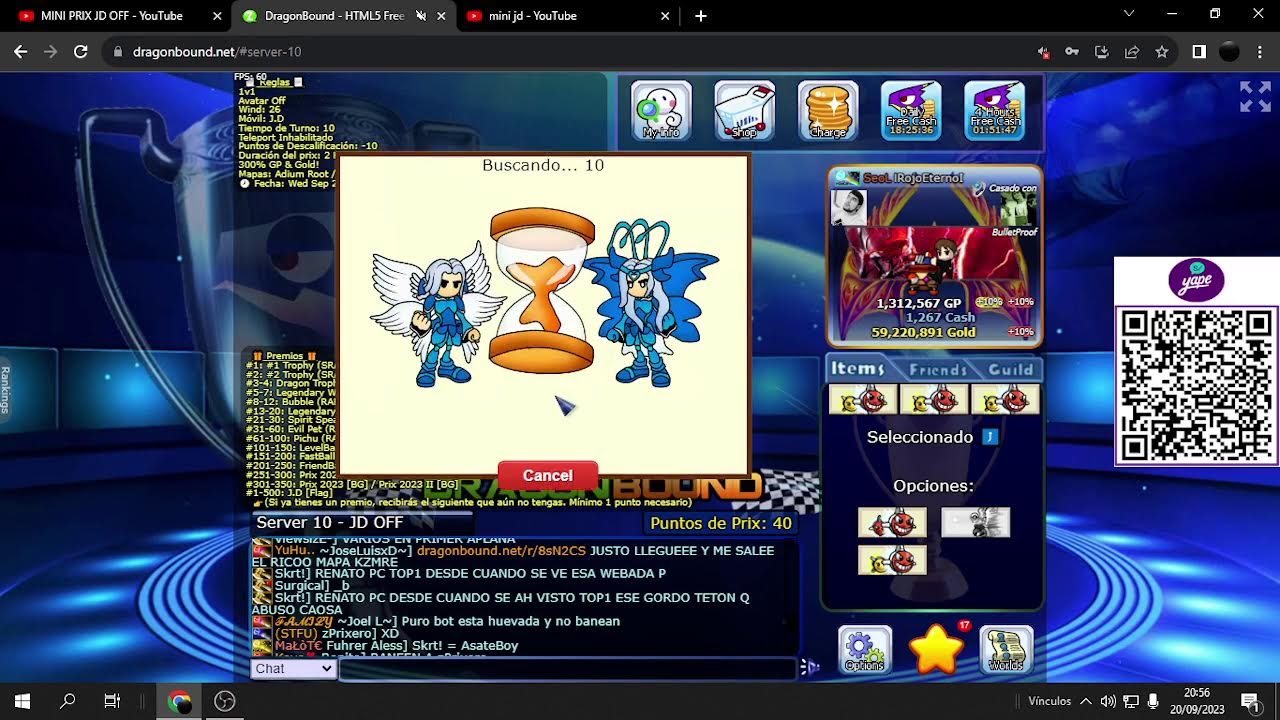This screenshot has height=720, width=1280.
Task: Click the Server 10 - JD OFF label
Action: (330, 523)
